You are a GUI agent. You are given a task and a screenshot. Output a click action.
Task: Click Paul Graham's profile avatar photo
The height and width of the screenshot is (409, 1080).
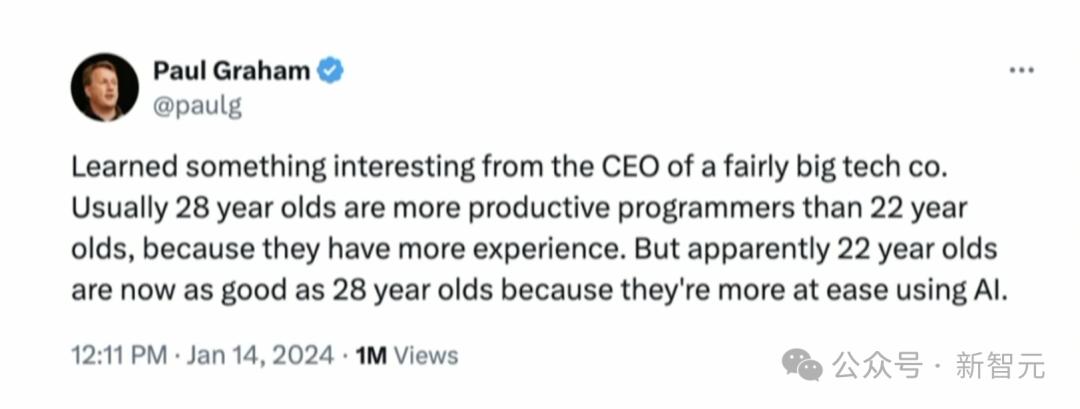tap(104, 87)
